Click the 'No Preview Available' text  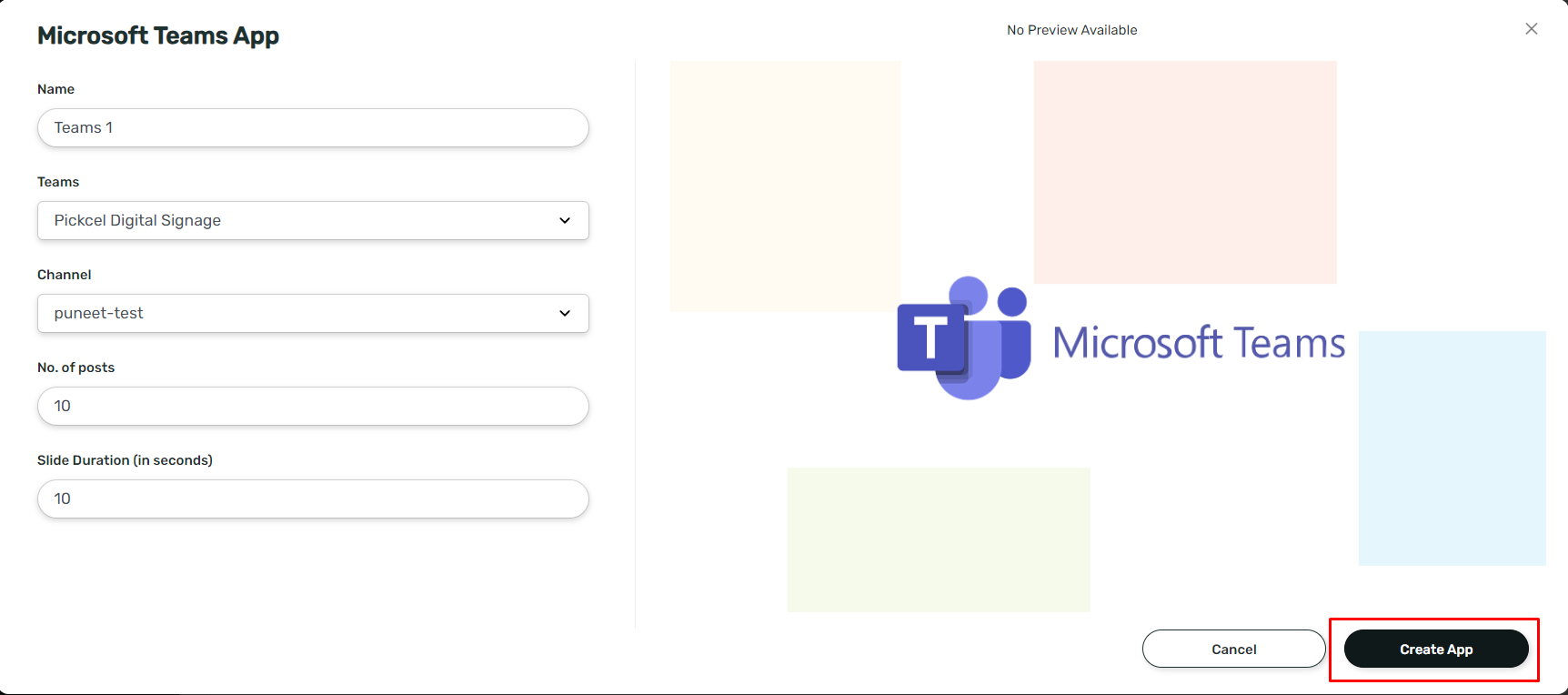[x=1071, y=30]
